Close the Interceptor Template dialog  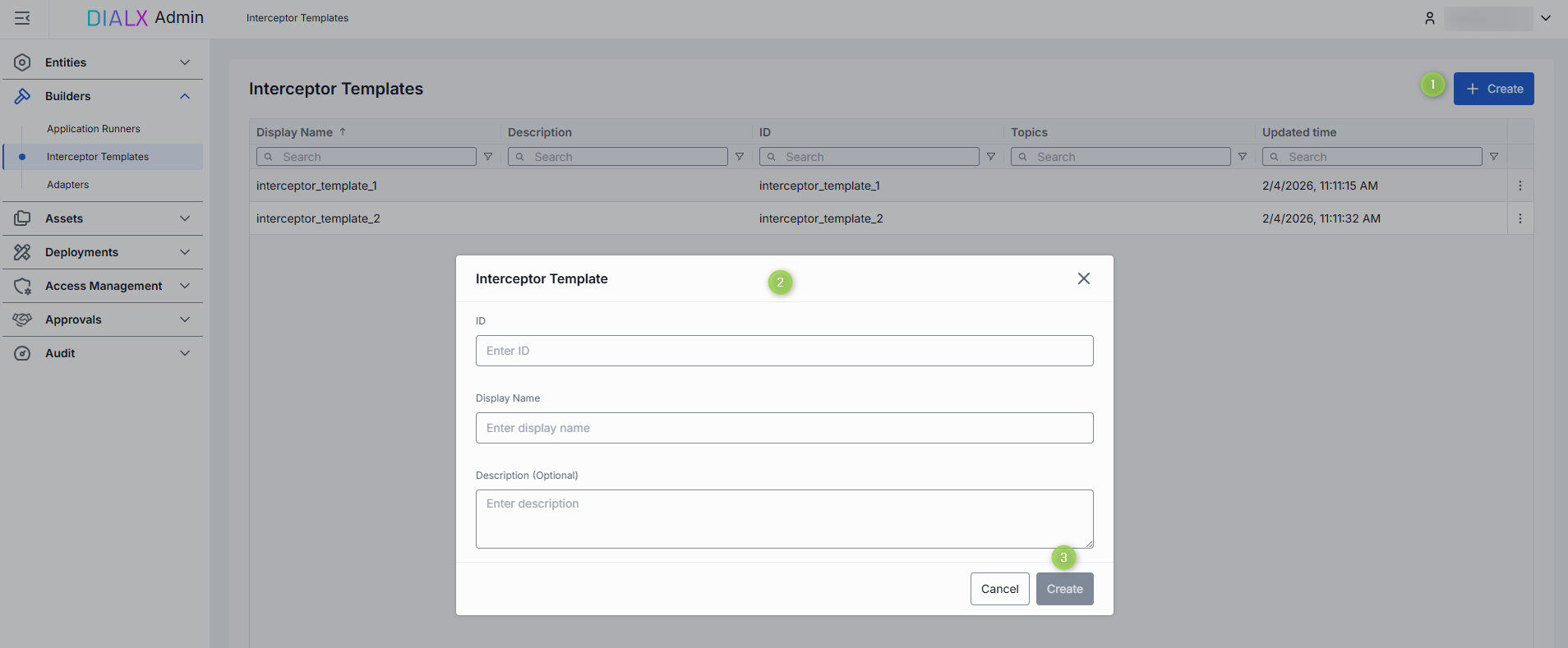1083,278
